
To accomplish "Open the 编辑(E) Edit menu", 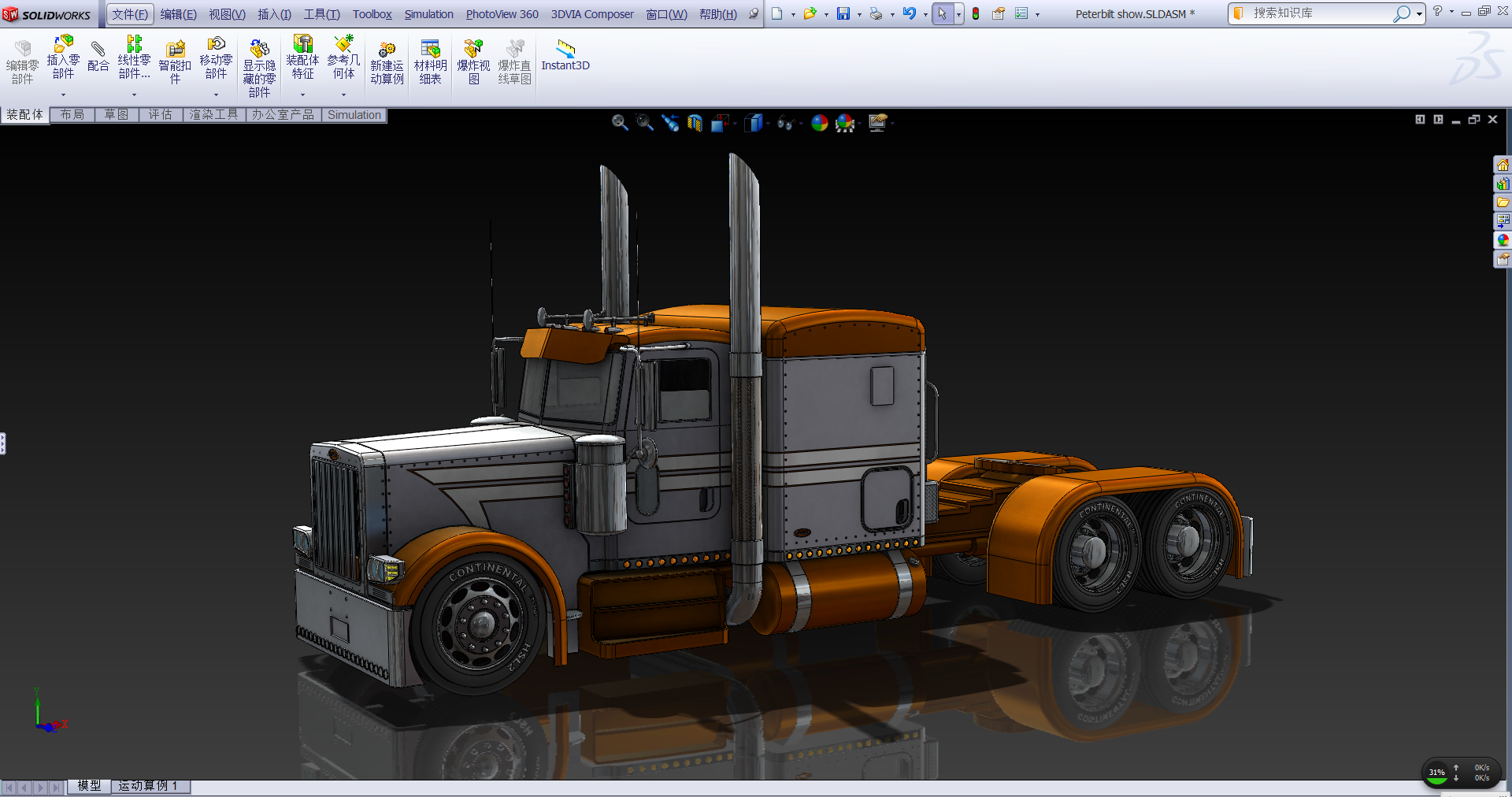I will 179,14.
